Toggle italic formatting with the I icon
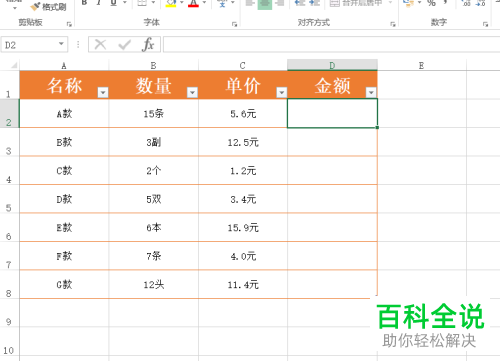Image resolution: width=500 pixels, height=361 pixels. pyautogui.click(x=99, y=3)
